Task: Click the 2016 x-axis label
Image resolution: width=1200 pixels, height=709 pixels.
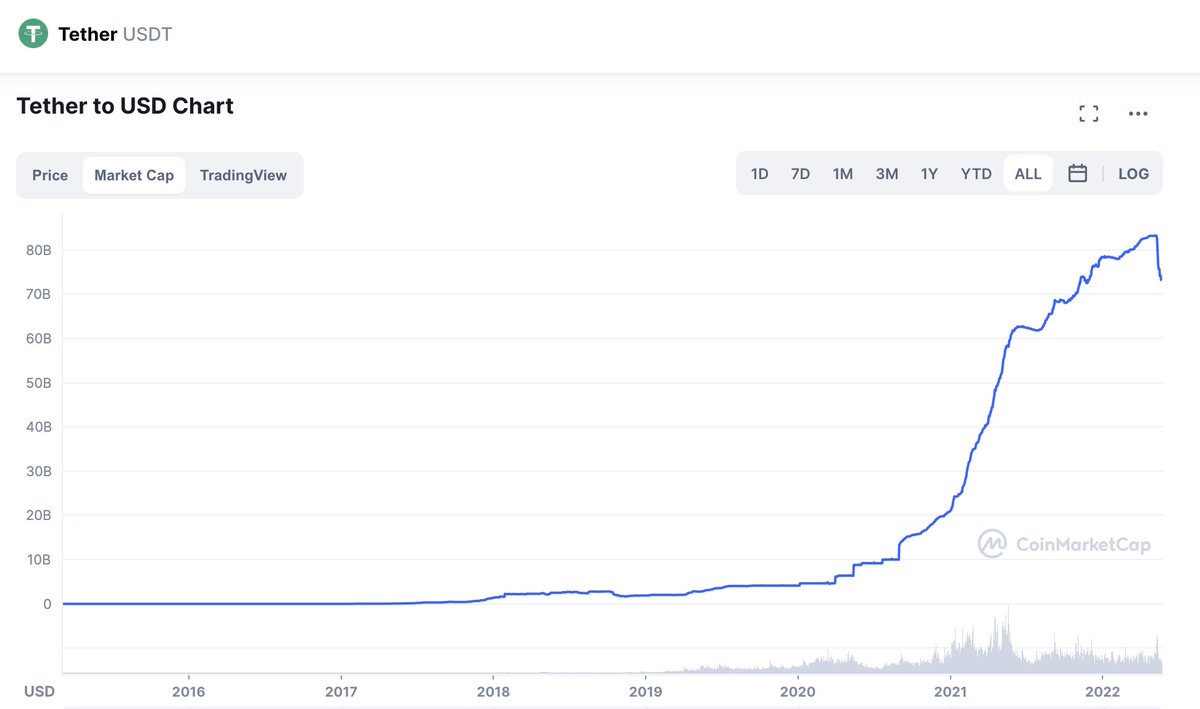Action: coord(188,691)
